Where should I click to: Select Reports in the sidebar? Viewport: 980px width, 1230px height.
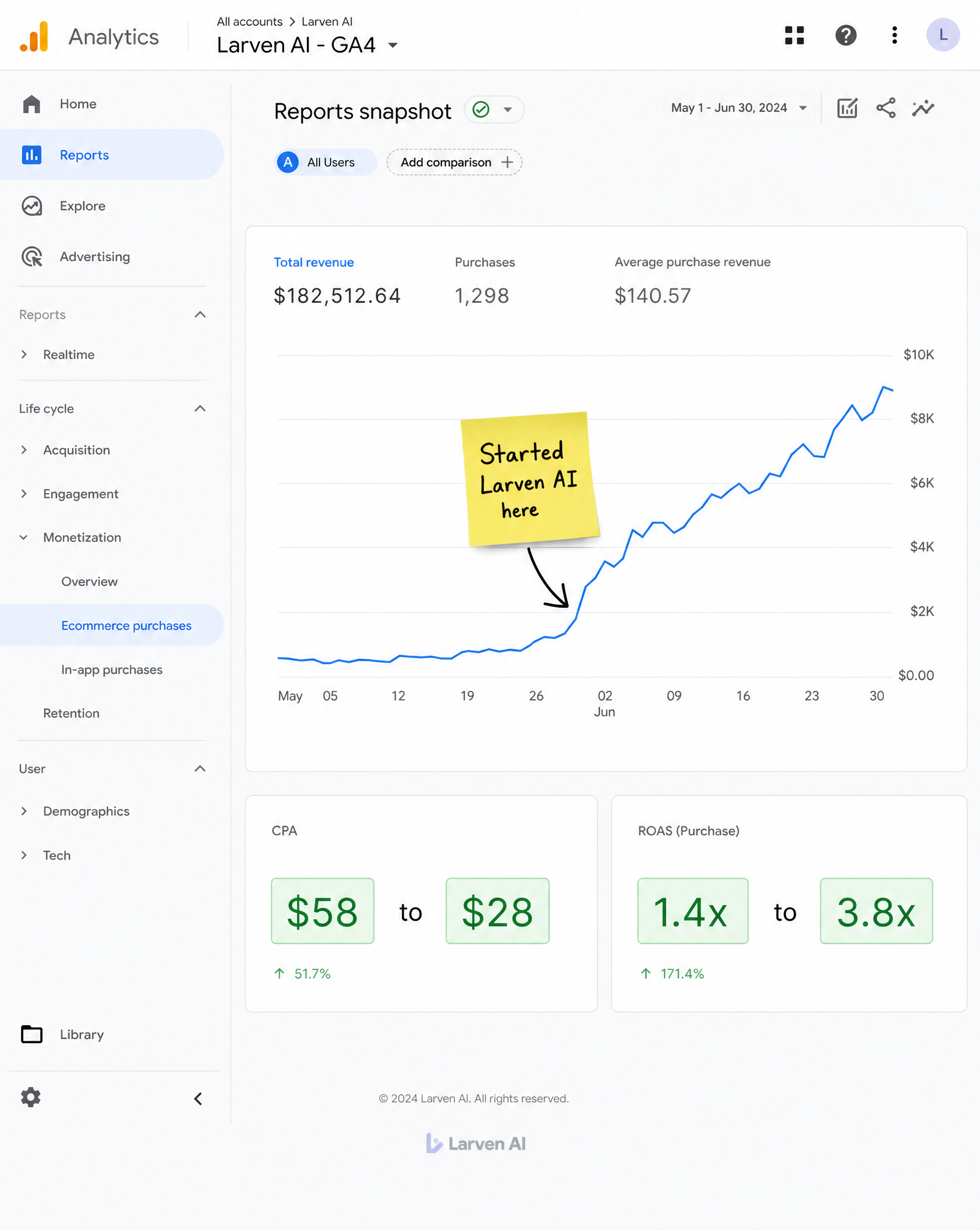(x=112, y=155)
